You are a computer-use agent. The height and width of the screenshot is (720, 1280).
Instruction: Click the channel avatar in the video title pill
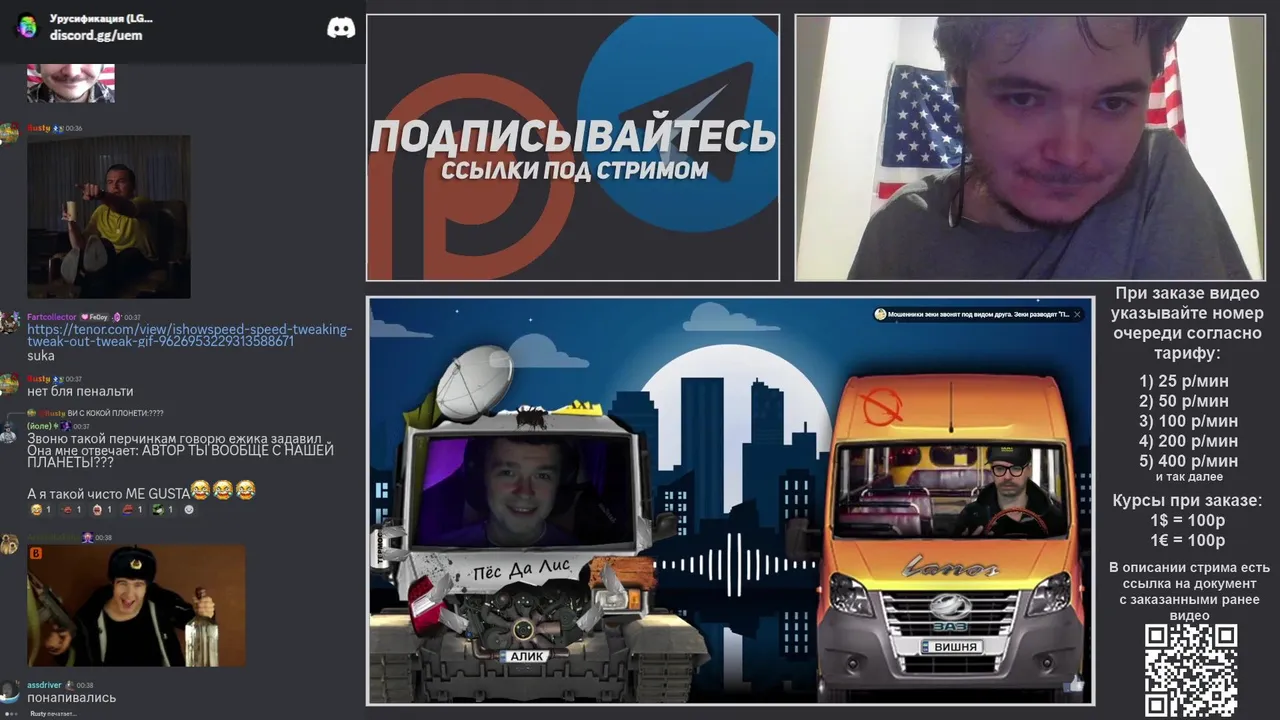[x=881, y=314]
